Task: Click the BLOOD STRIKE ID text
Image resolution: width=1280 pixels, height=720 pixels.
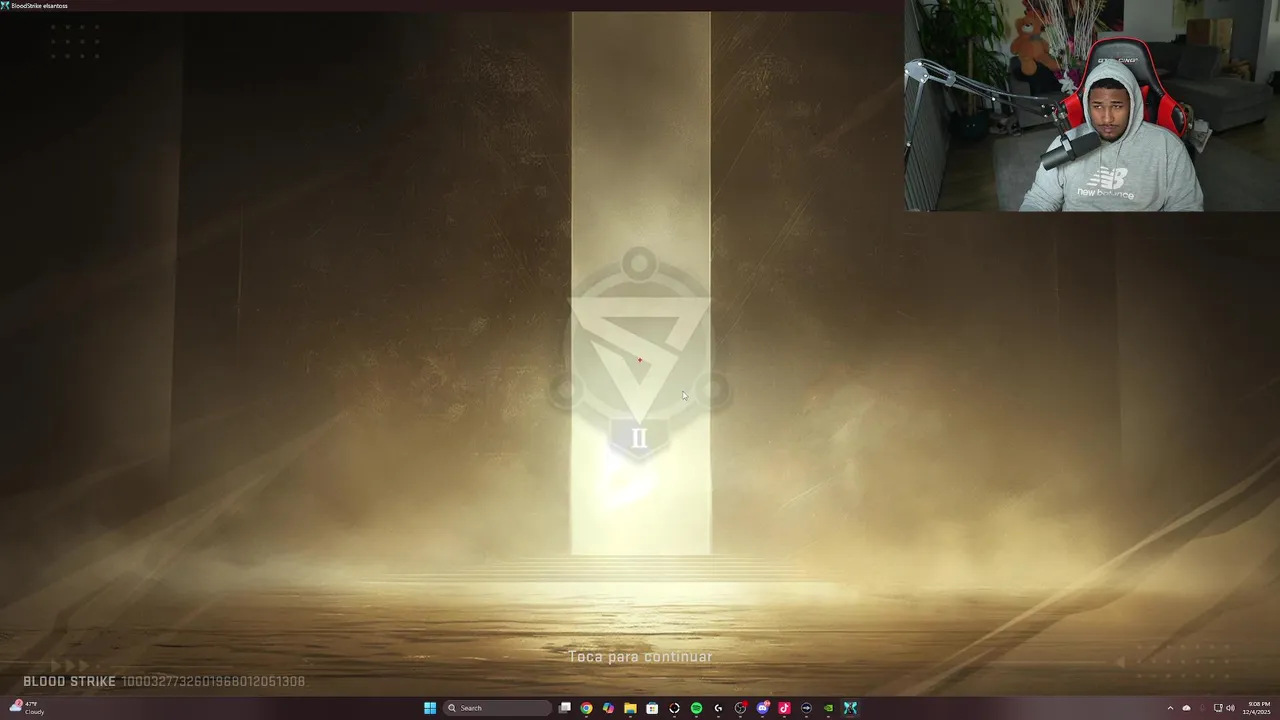Action: coord(164,681)
